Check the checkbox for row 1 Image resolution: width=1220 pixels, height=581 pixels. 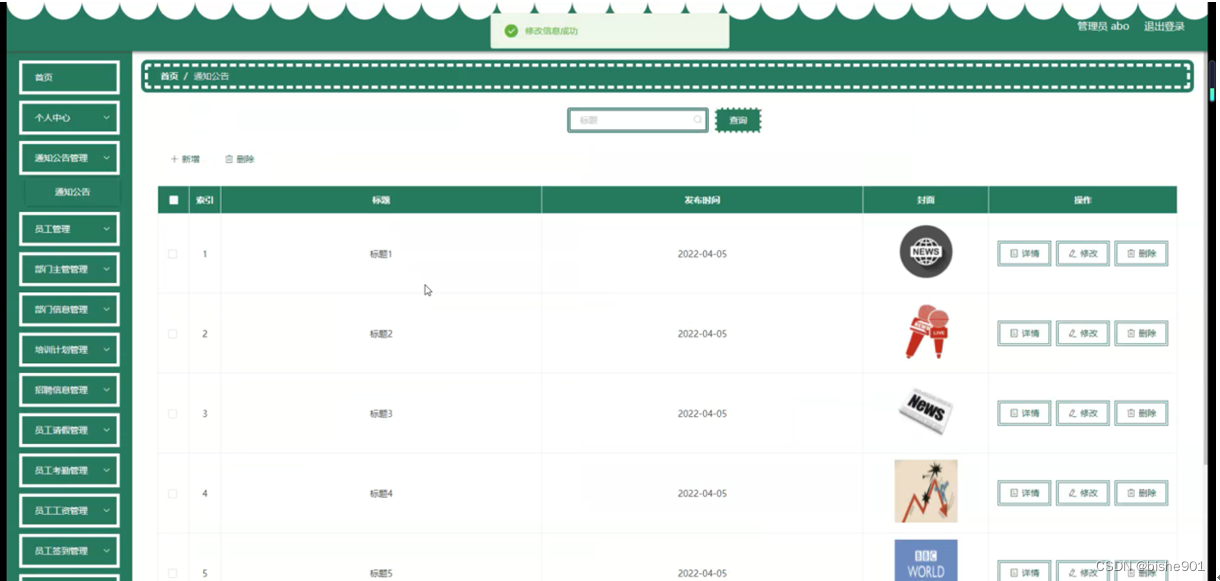tap(172, 254)
